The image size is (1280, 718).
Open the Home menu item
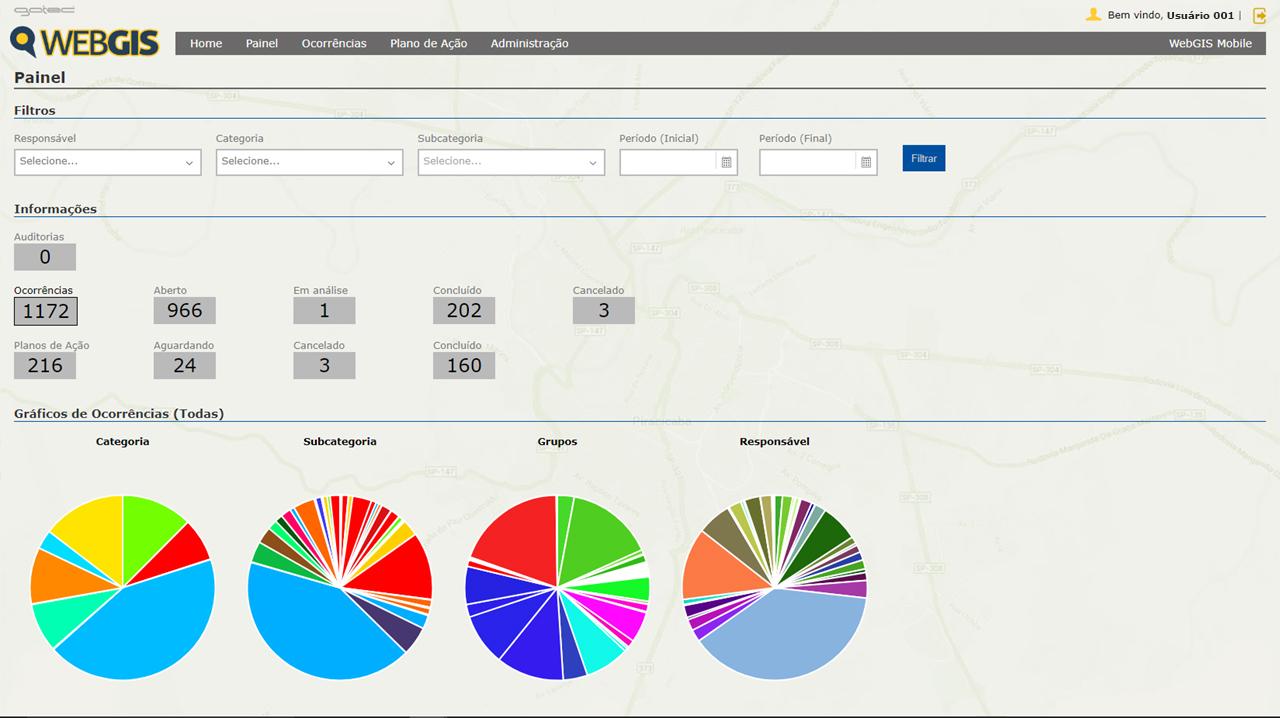[x=206, y=43]
